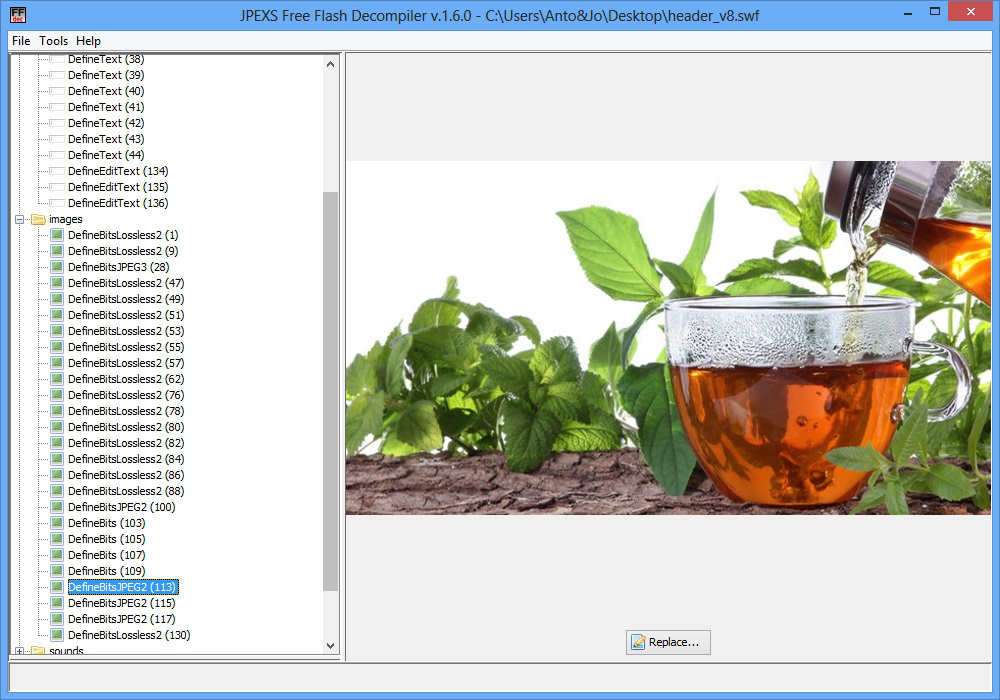Click the image icon beside DefineBitsJPEG3 (28)
1000x700 pixels.
coord(57,267)
